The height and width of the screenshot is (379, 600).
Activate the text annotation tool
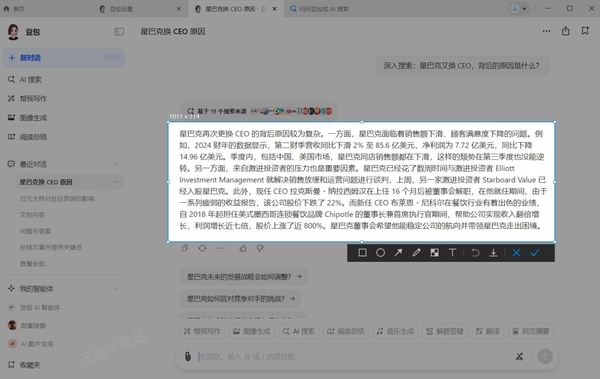pos(452,253)
